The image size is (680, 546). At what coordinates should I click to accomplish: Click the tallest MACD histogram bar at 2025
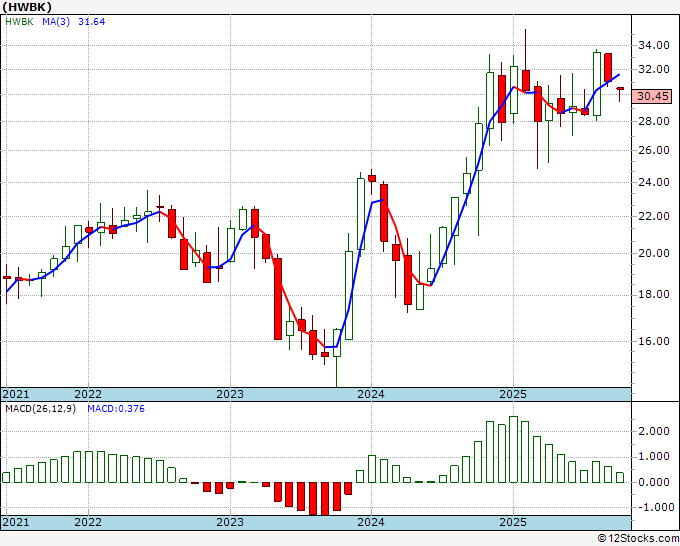coord(513,449)
